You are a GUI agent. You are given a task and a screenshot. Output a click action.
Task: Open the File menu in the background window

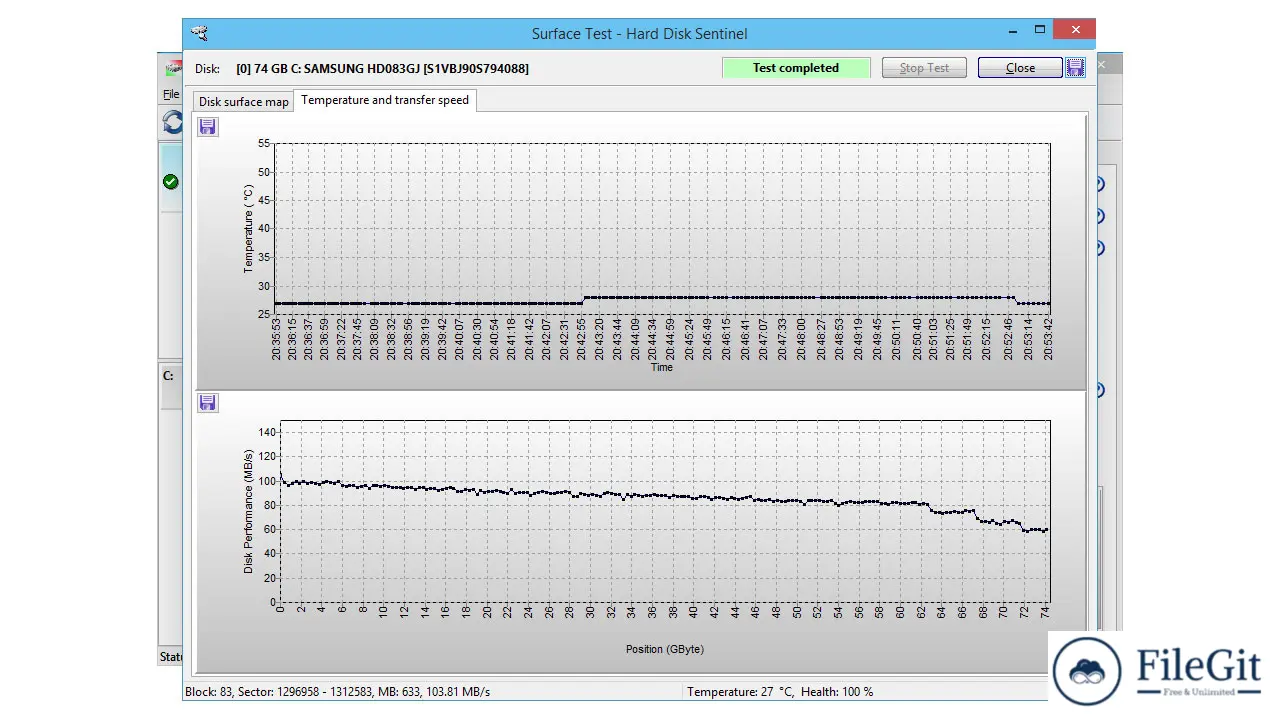tap(171, 94)
